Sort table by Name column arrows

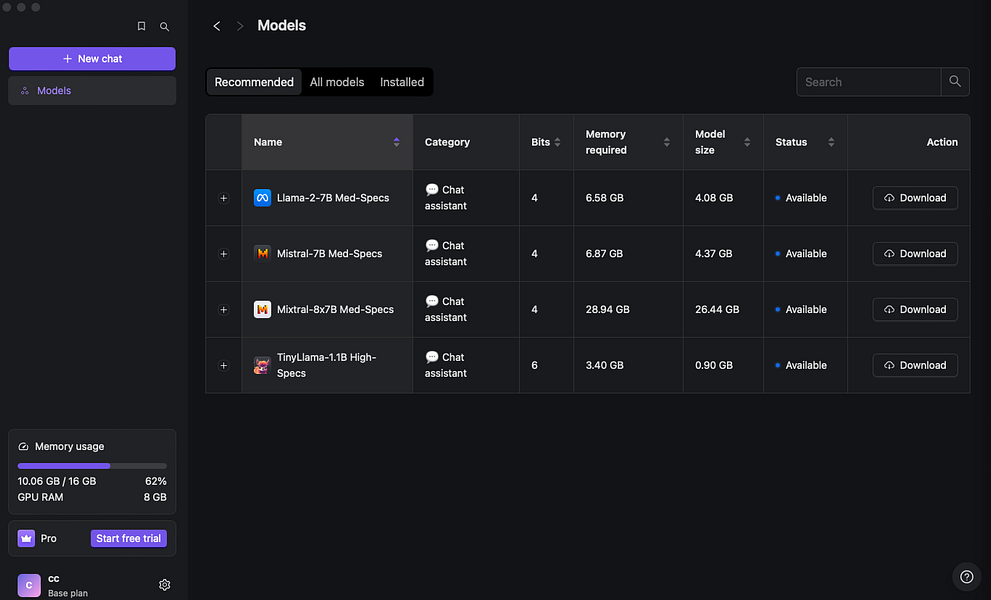pos(396,142)
